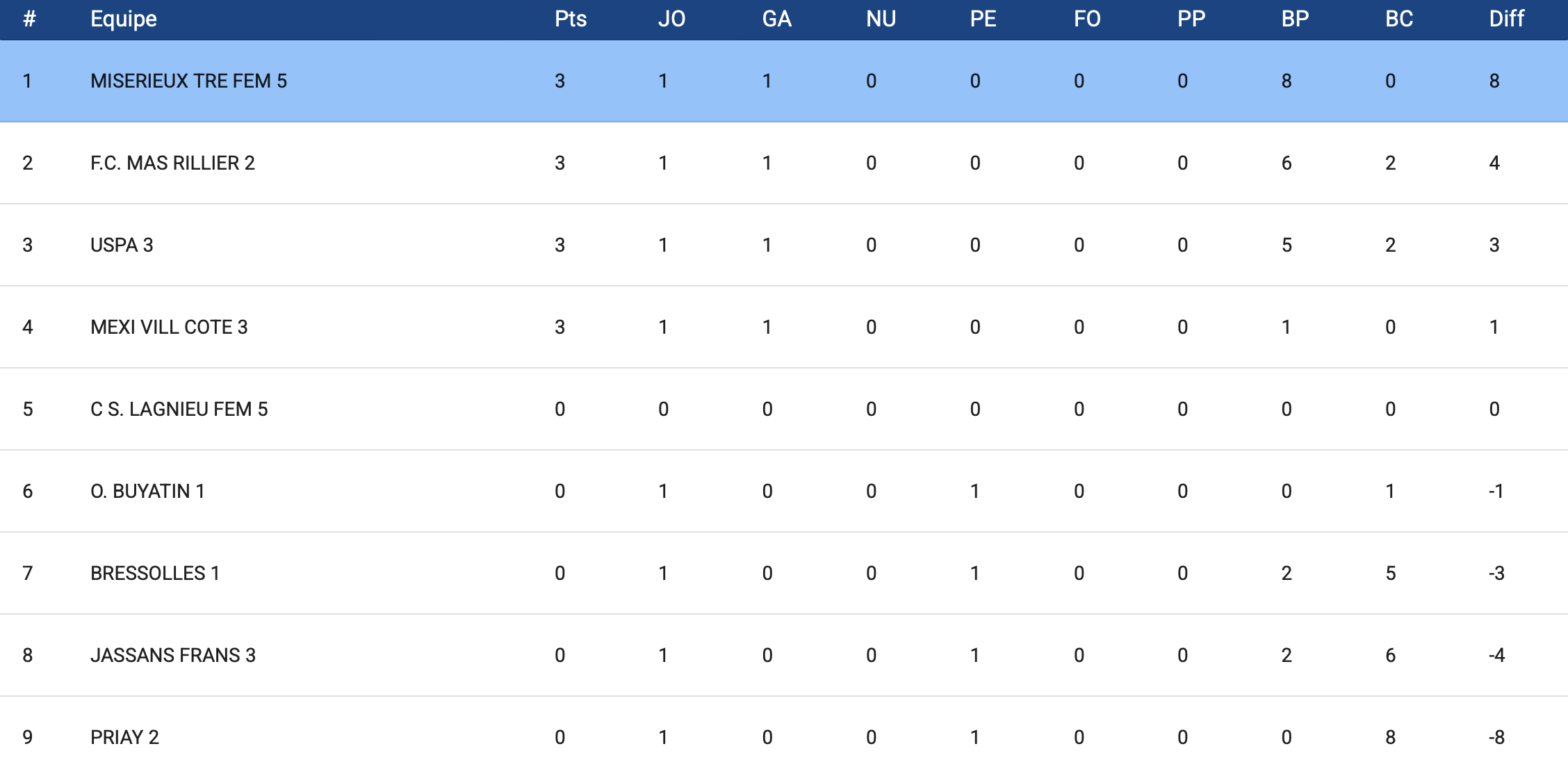Select the BRESSOLLES 1 team
The height and width of the screenshot is (776, 1568).
[x=155, y=574]
